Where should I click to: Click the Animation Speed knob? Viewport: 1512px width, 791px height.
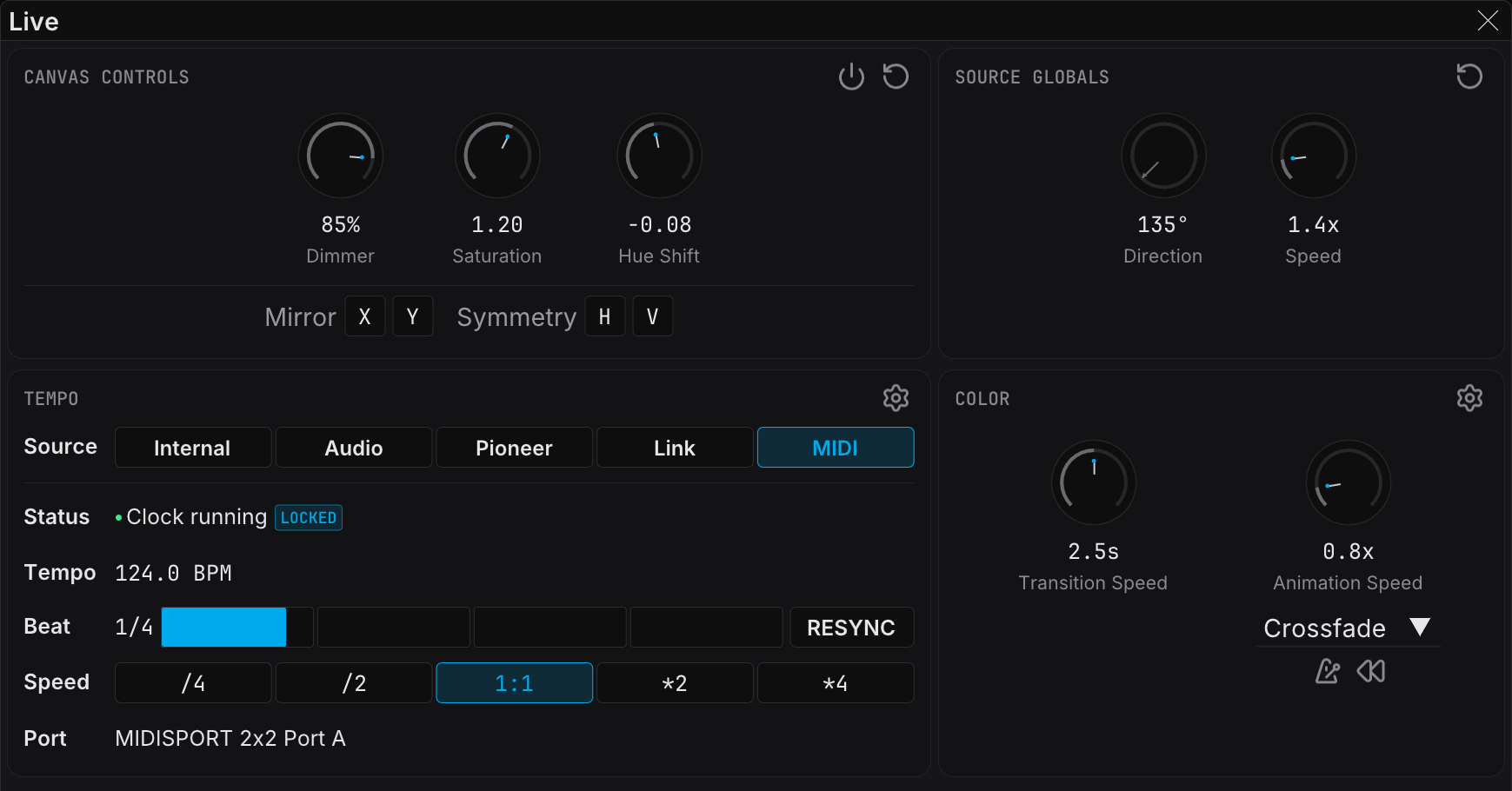point(1349,482)
